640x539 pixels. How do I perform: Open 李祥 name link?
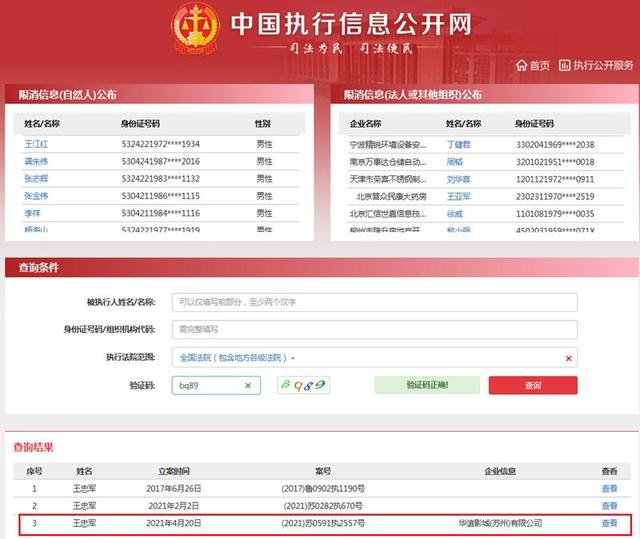click(x=32, y=213)
